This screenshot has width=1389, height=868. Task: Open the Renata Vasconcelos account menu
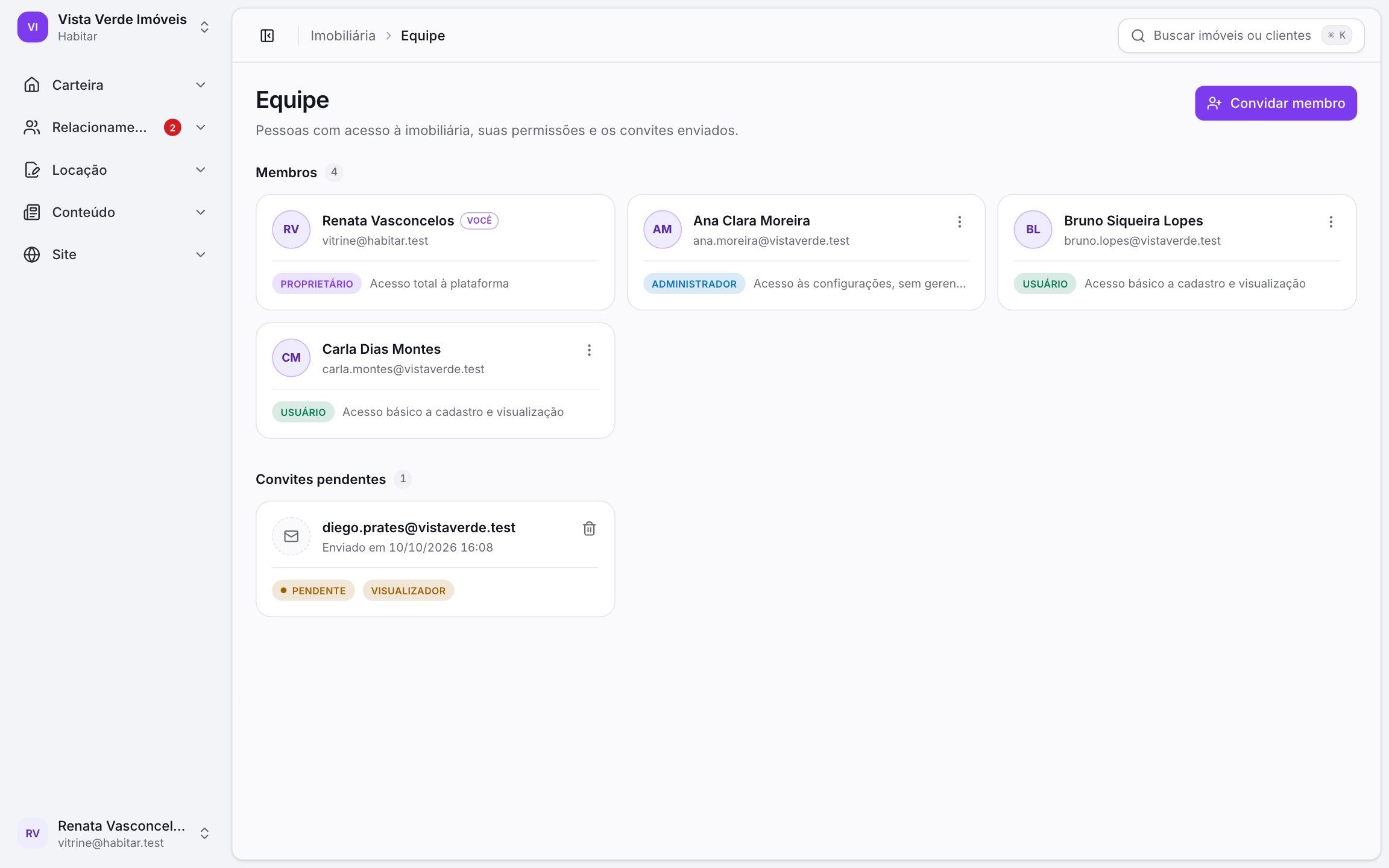pyautogui.click(x=115, y=833)
